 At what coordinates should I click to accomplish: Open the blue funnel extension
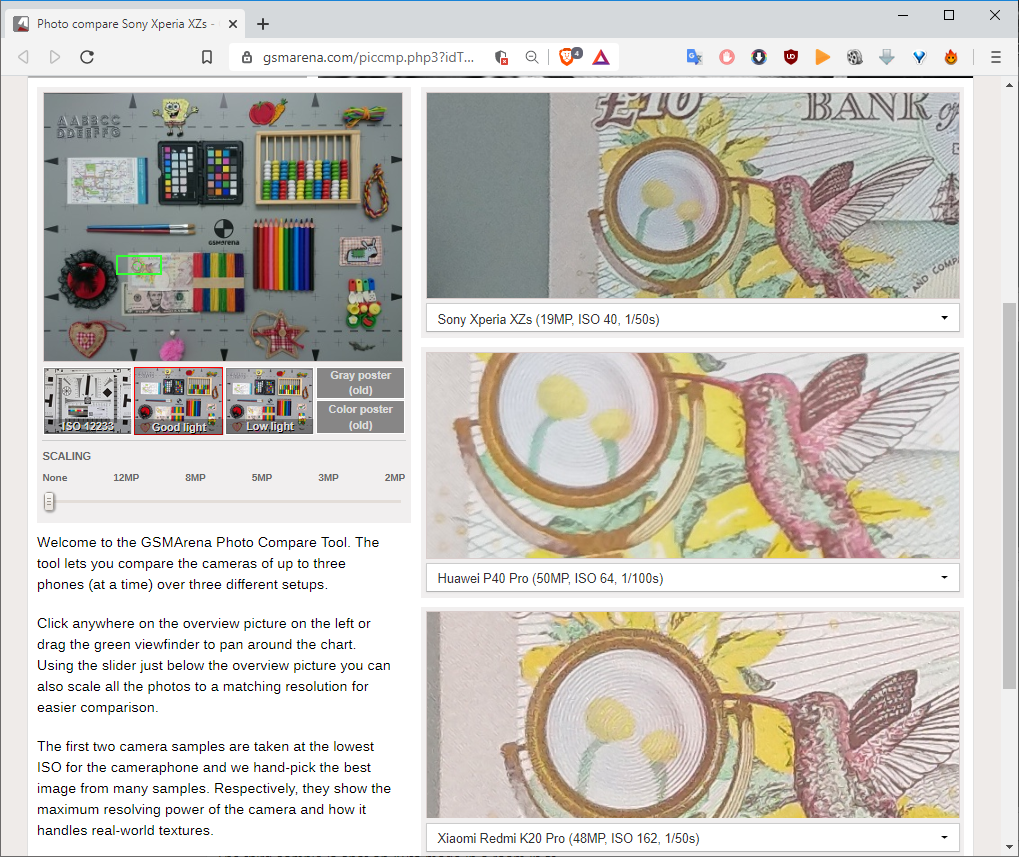click(919, 57)
